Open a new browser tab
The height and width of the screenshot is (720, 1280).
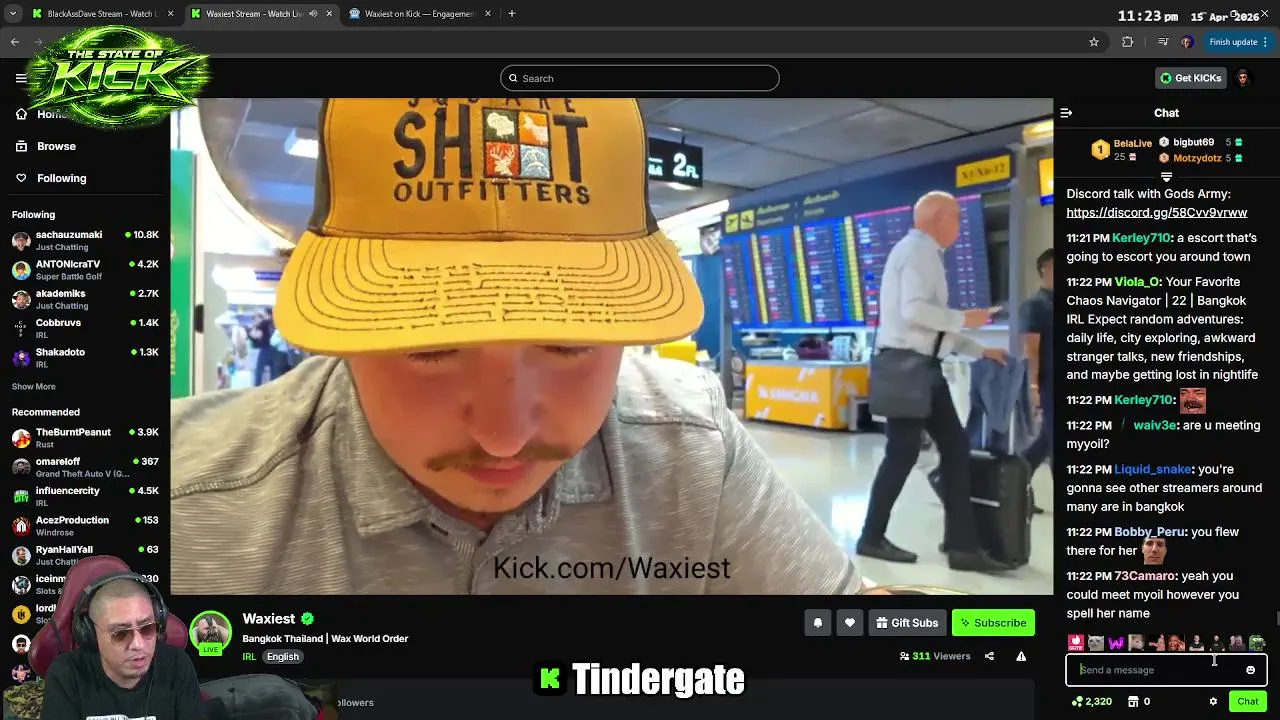[x=511, y=14]
